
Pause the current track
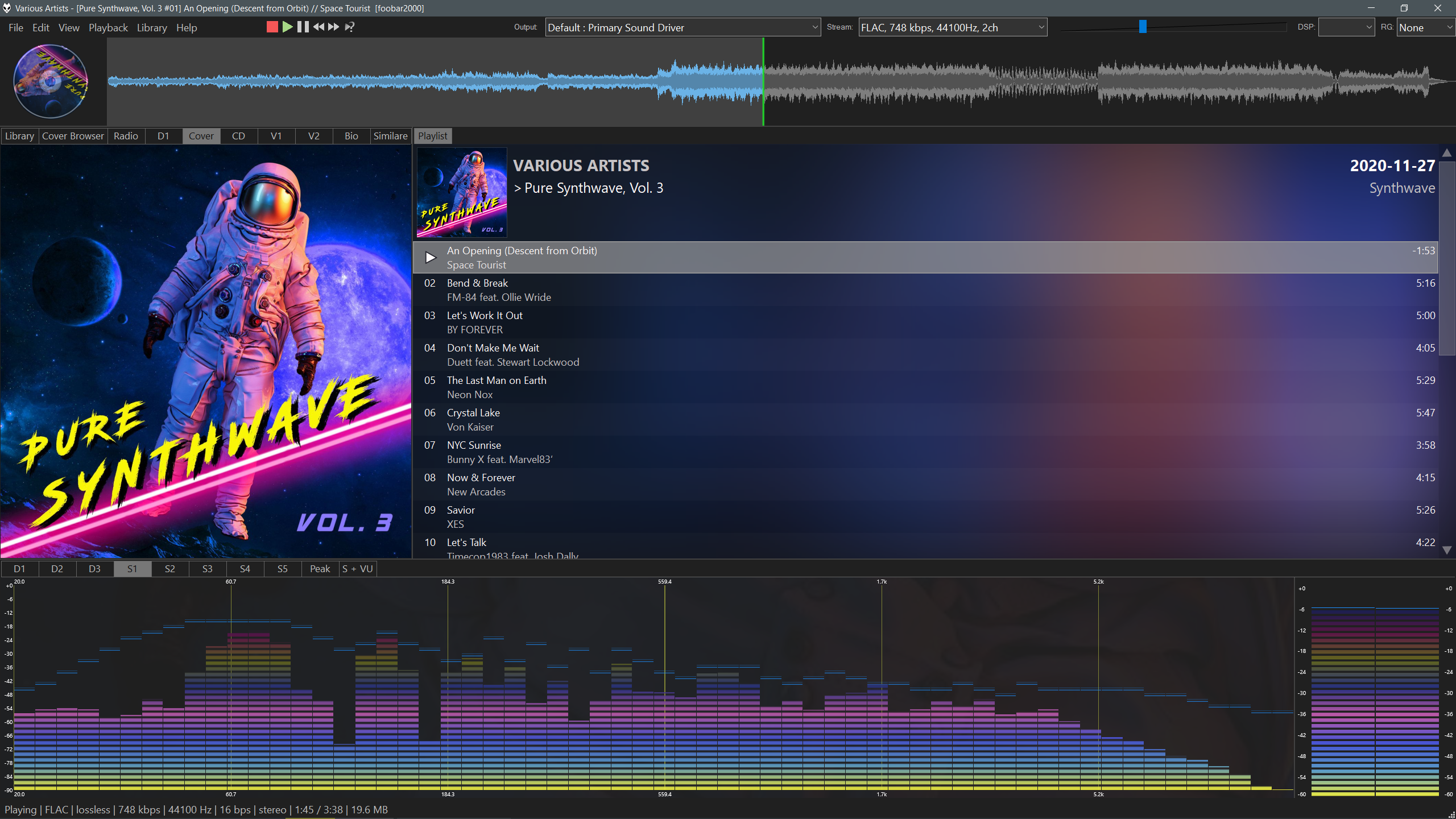(x=303, y=27)
